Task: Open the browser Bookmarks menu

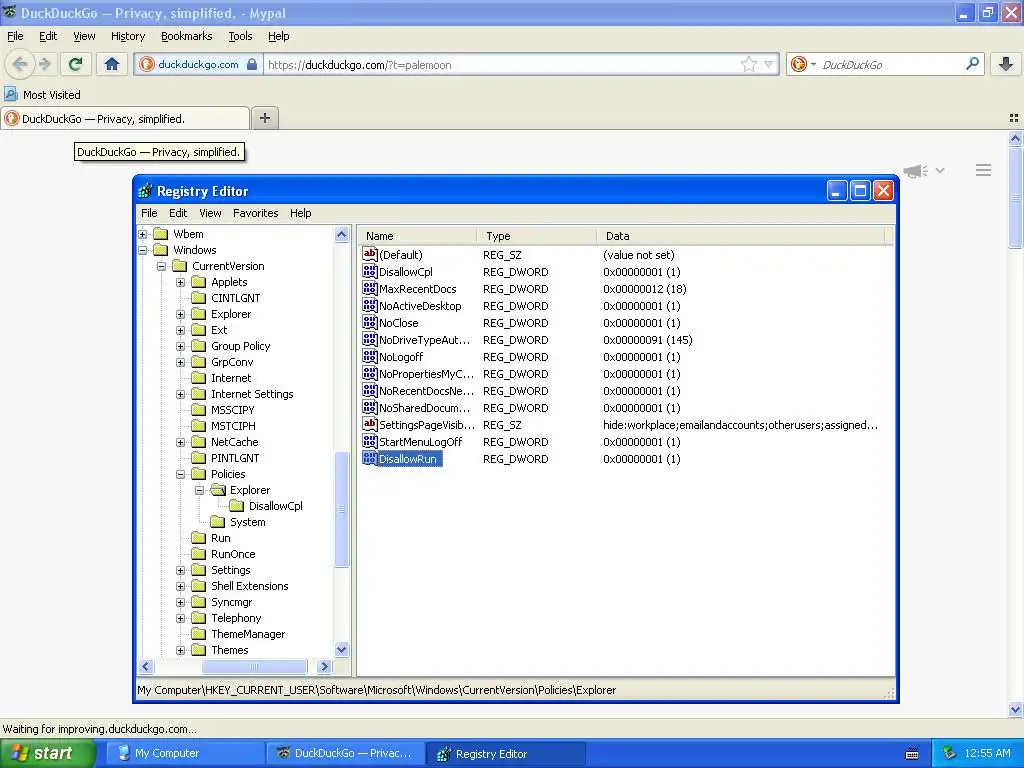Action: click(x=186, y=36)
